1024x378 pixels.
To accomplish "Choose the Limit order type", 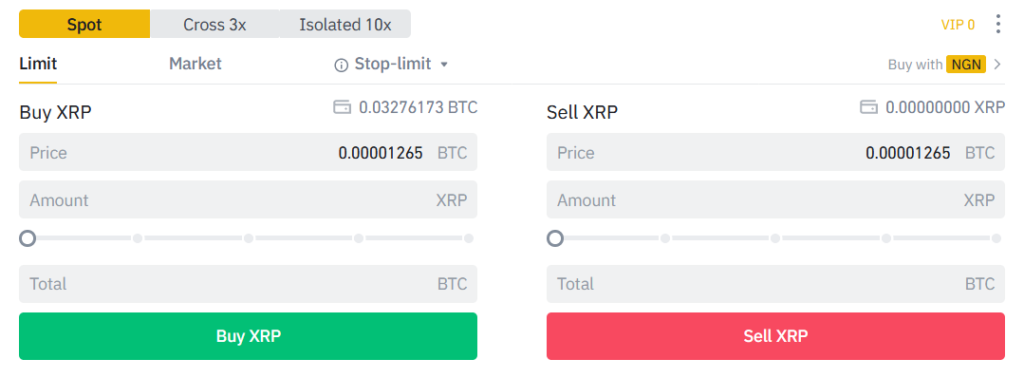I will (x=38, y=64).
